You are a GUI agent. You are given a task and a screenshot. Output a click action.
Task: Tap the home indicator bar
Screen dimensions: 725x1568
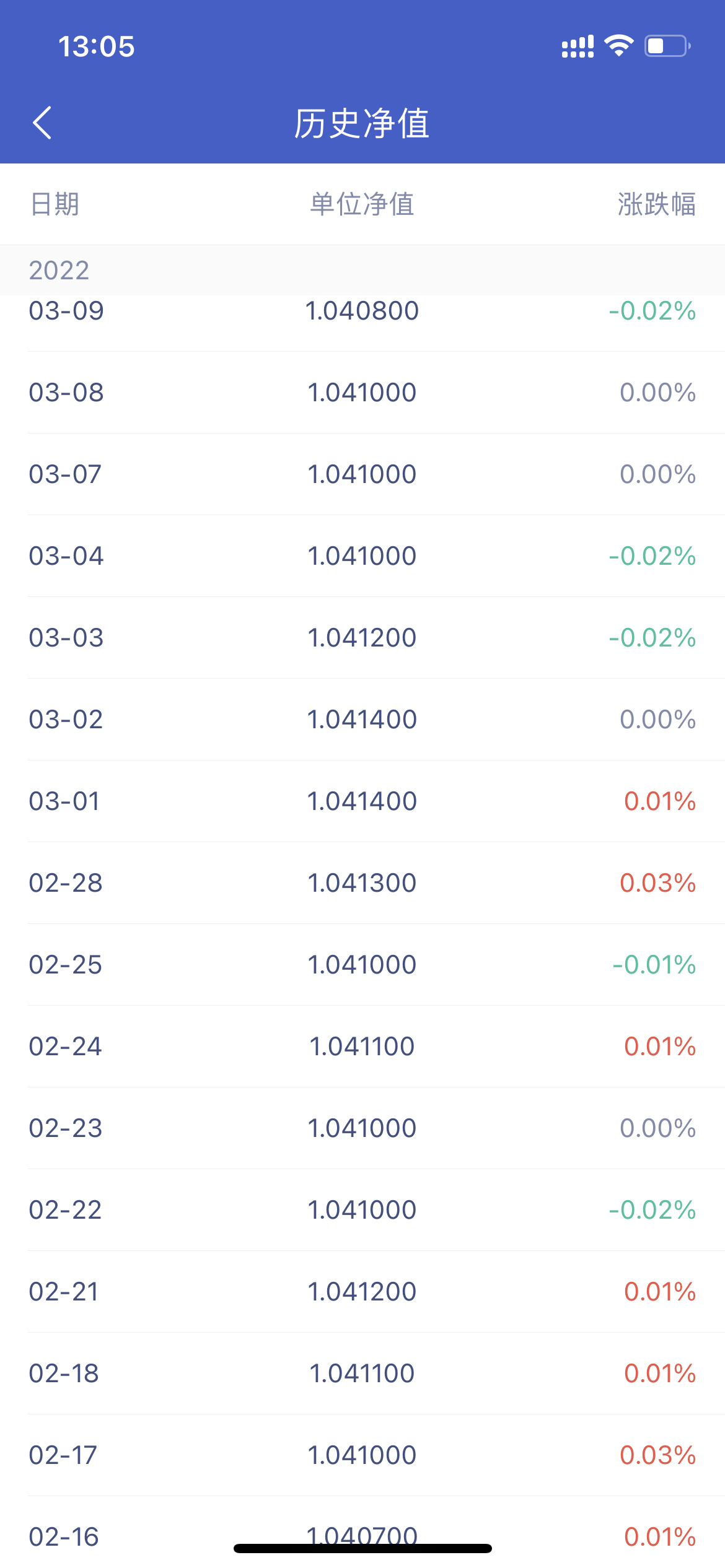coord(362,1548)
